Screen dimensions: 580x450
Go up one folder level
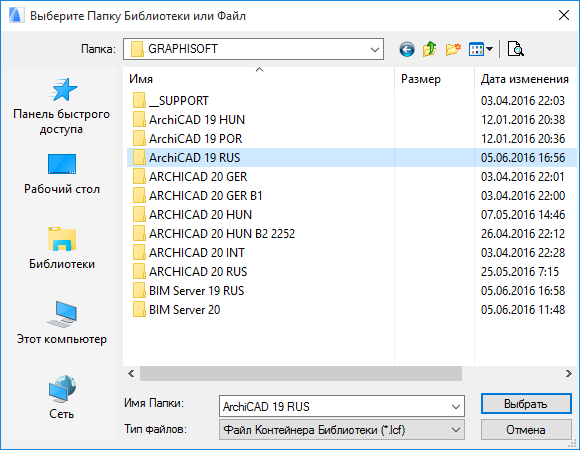(429, 49)
